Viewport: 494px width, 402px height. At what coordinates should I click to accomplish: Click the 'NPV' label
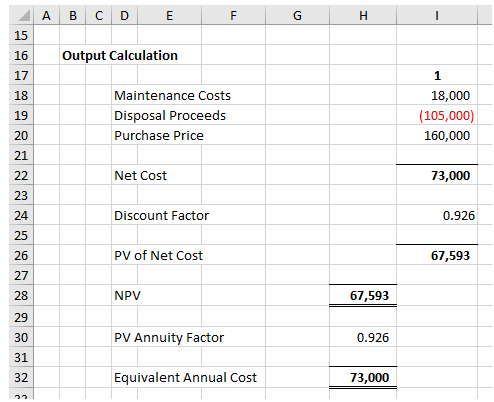(127, 295)
